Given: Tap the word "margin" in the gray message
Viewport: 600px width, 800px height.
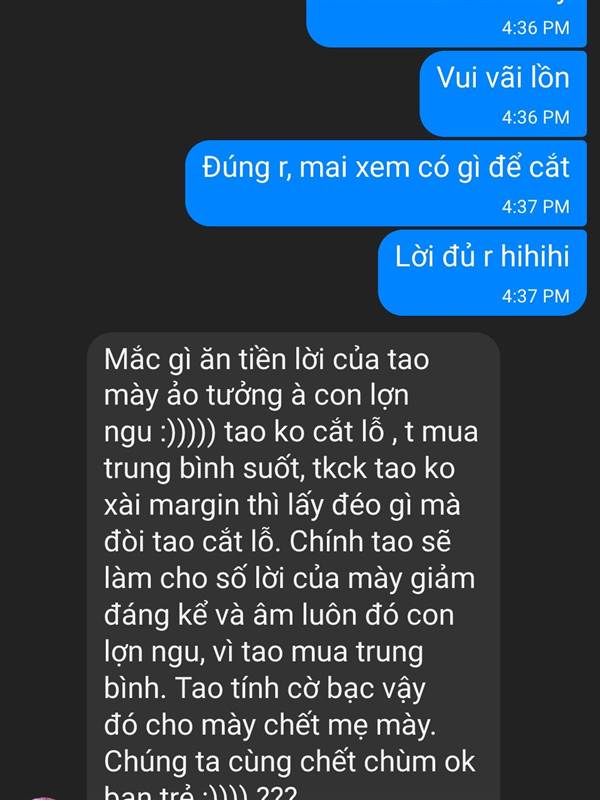Looking at the screenshot, I should click(x=194, y=506).
